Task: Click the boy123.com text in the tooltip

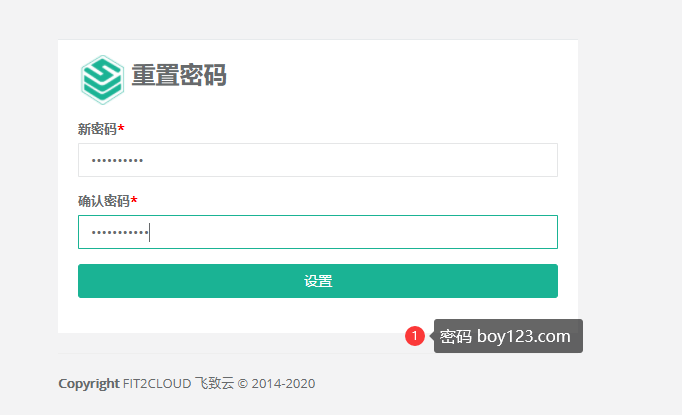Action: (x=523, y=336)
